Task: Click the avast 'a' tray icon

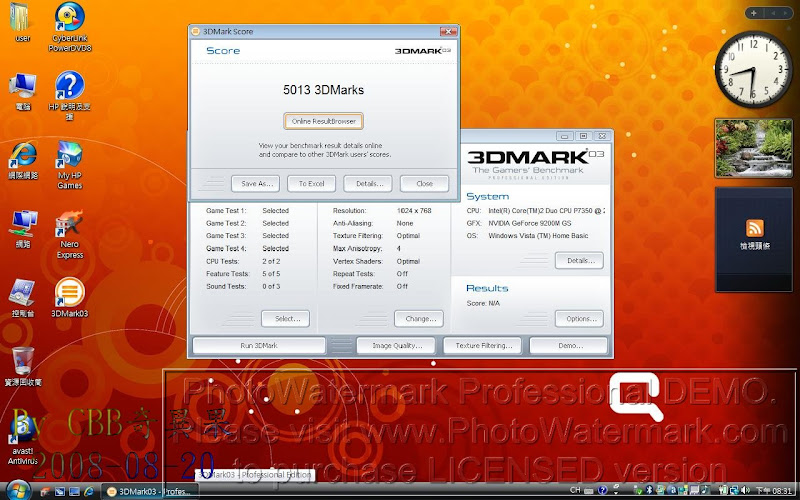Action: click(673, 490)
